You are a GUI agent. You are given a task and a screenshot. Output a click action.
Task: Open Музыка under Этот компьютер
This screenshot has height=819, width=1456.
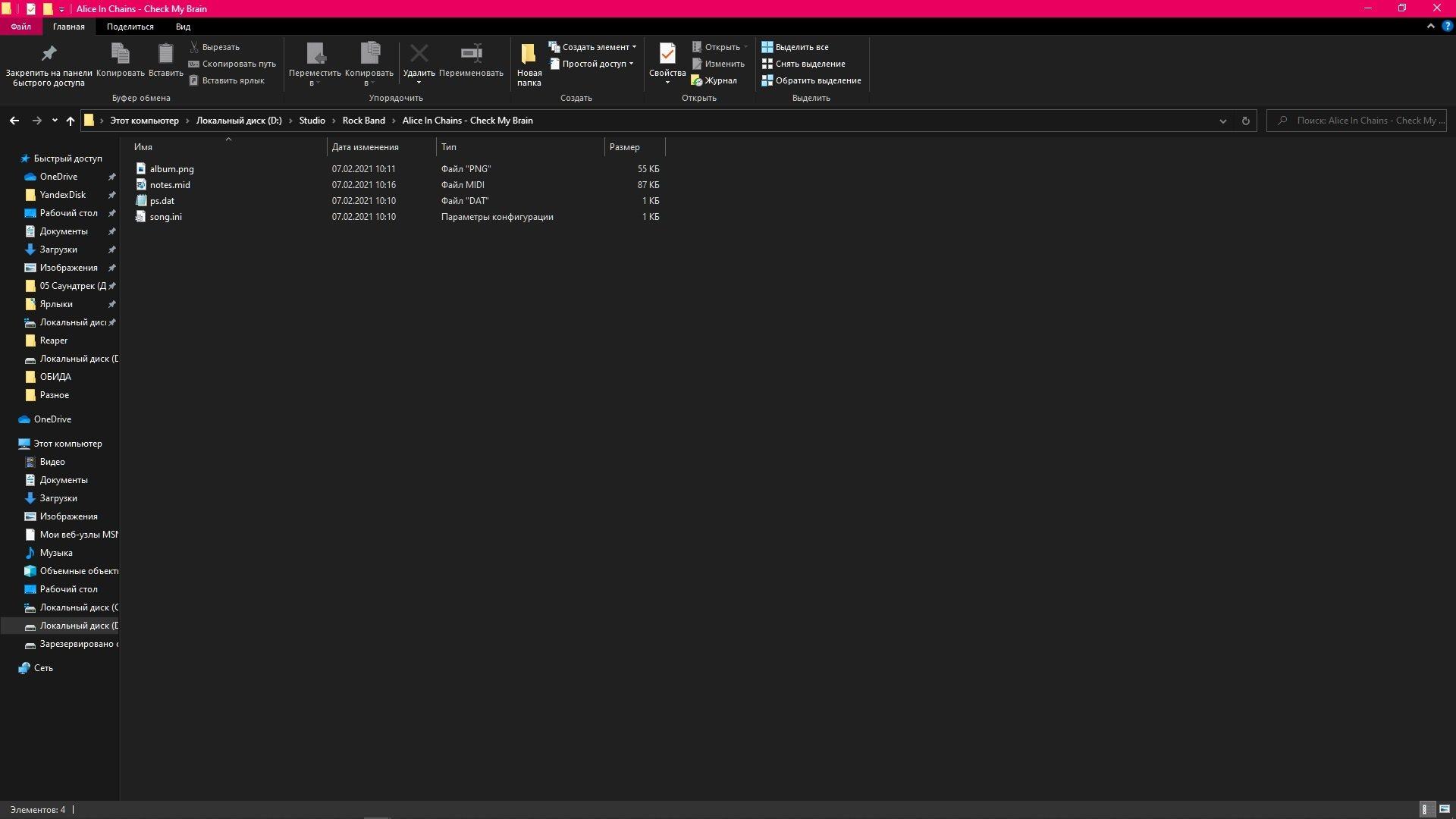coord(56,553)
